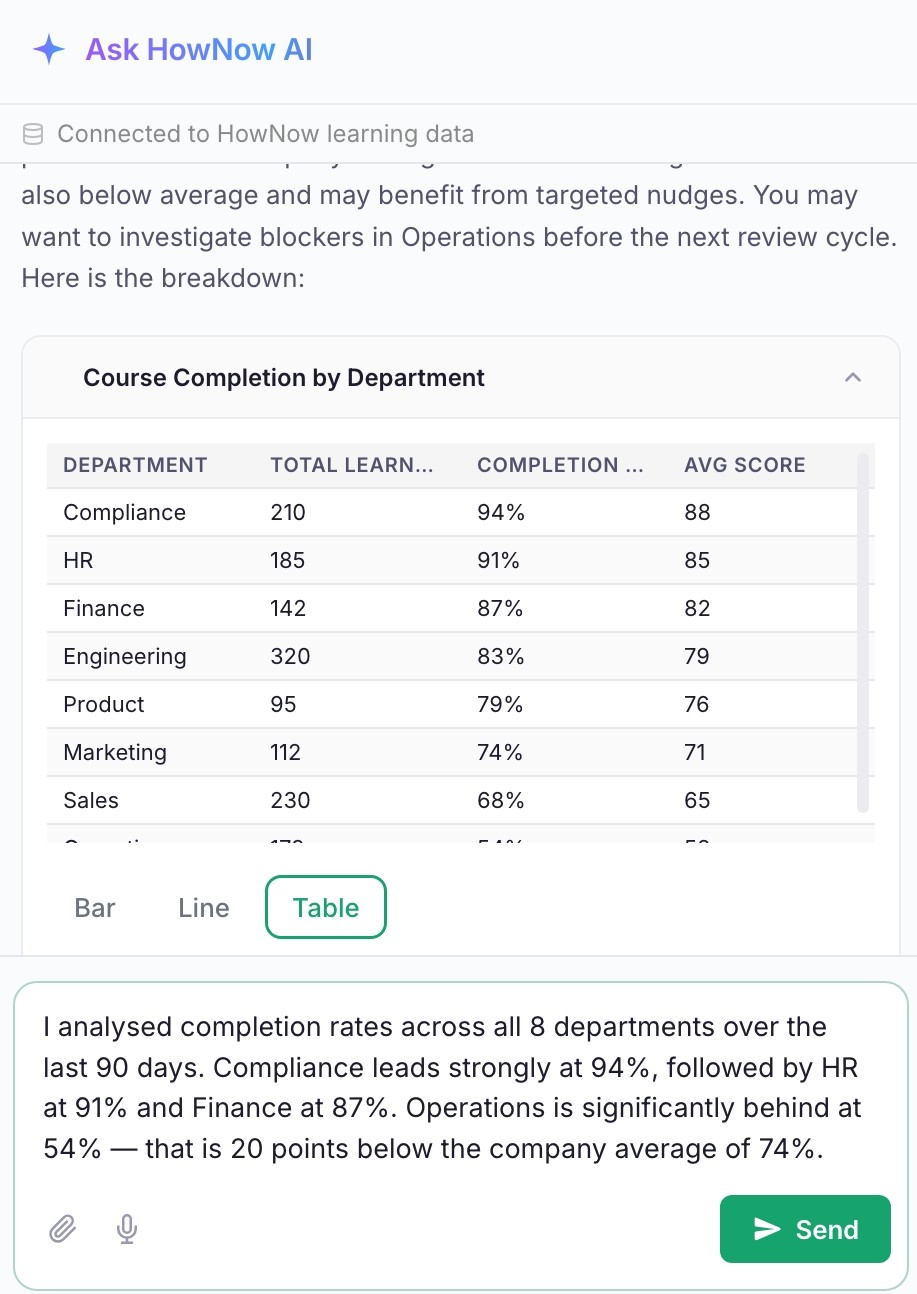917x1294 pixels.
Task: Click the HowNow AI sparkle icon
Action: pyautogui.click(x=49, y=49)
